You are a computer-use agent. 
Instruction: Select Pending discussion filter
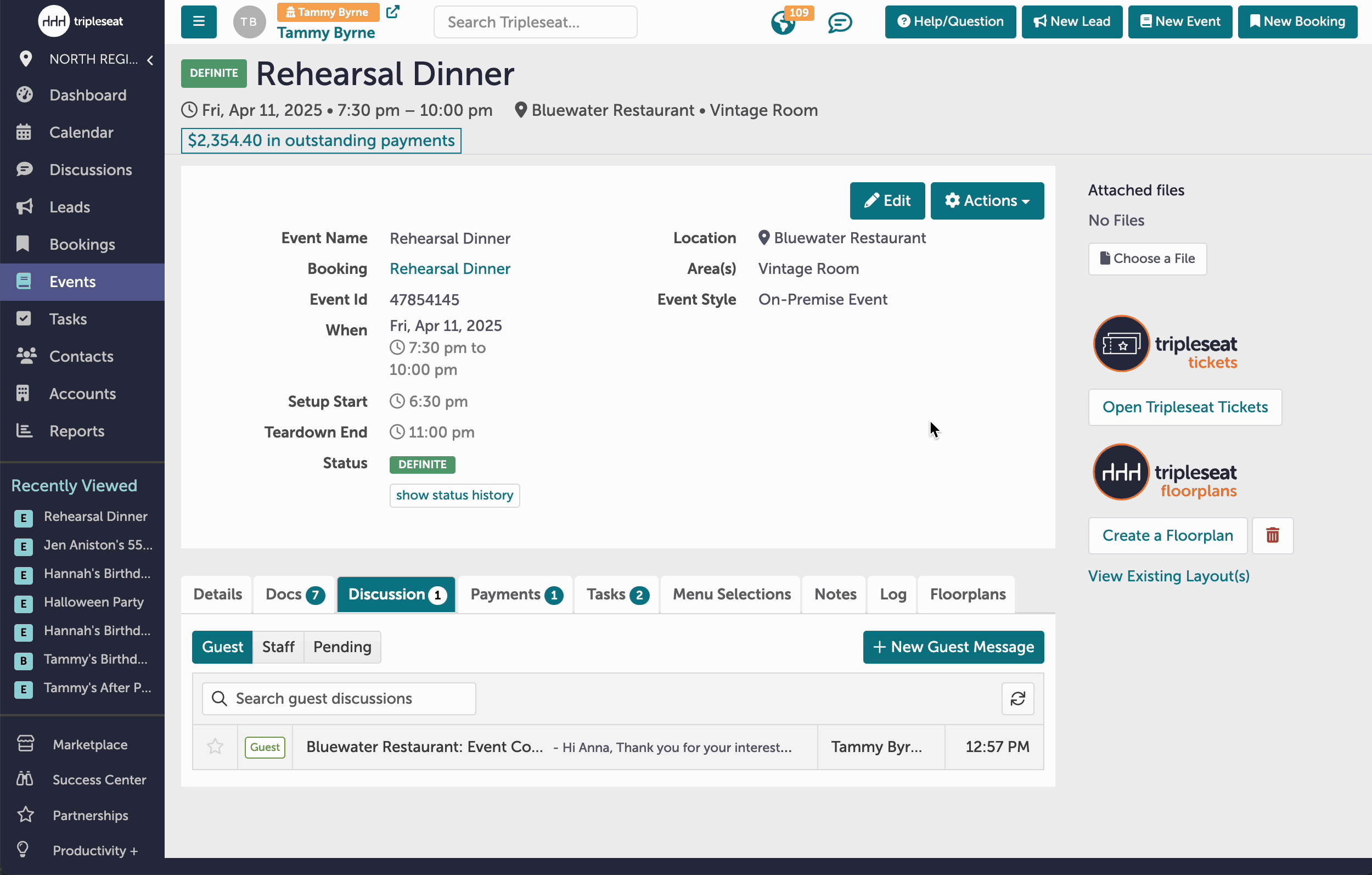tap(342, 647)
